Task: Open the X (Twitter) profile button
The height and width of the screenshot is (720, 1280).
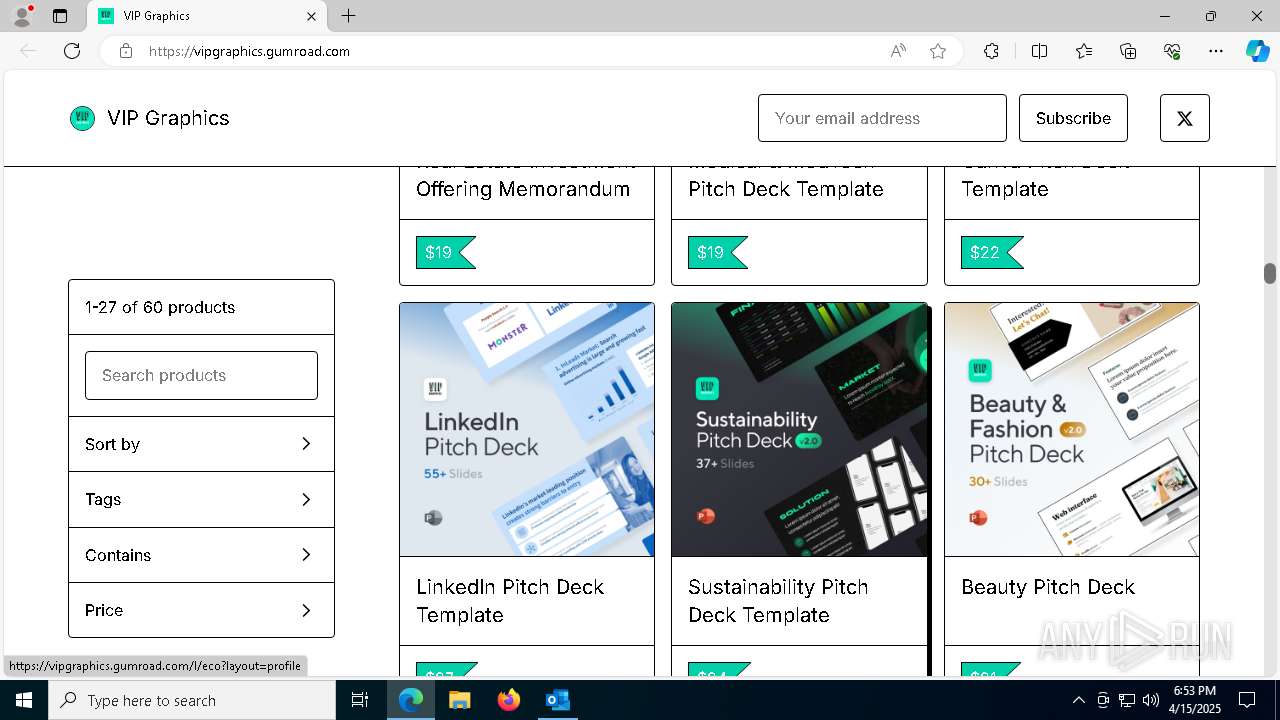Action: point(1185,118)
